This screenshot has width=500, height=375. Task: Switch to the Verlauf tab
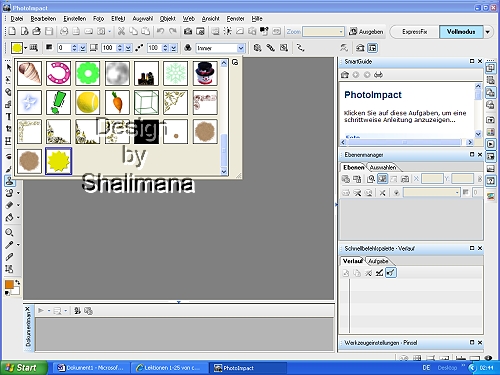pos(352,261)
